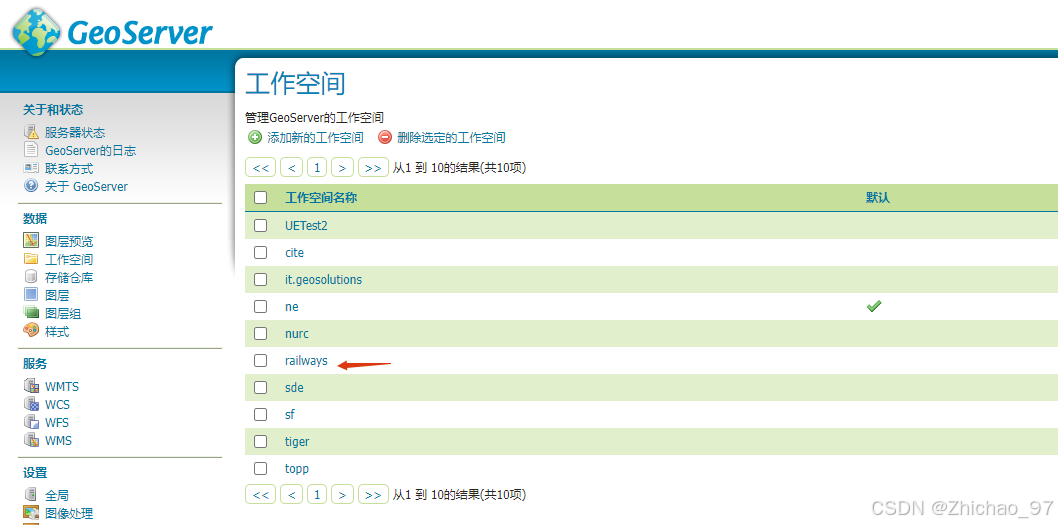Sort by 工作空间名称 column header
The width and height of the screenshot is (1058, 525).
click(x=321, y=198)
